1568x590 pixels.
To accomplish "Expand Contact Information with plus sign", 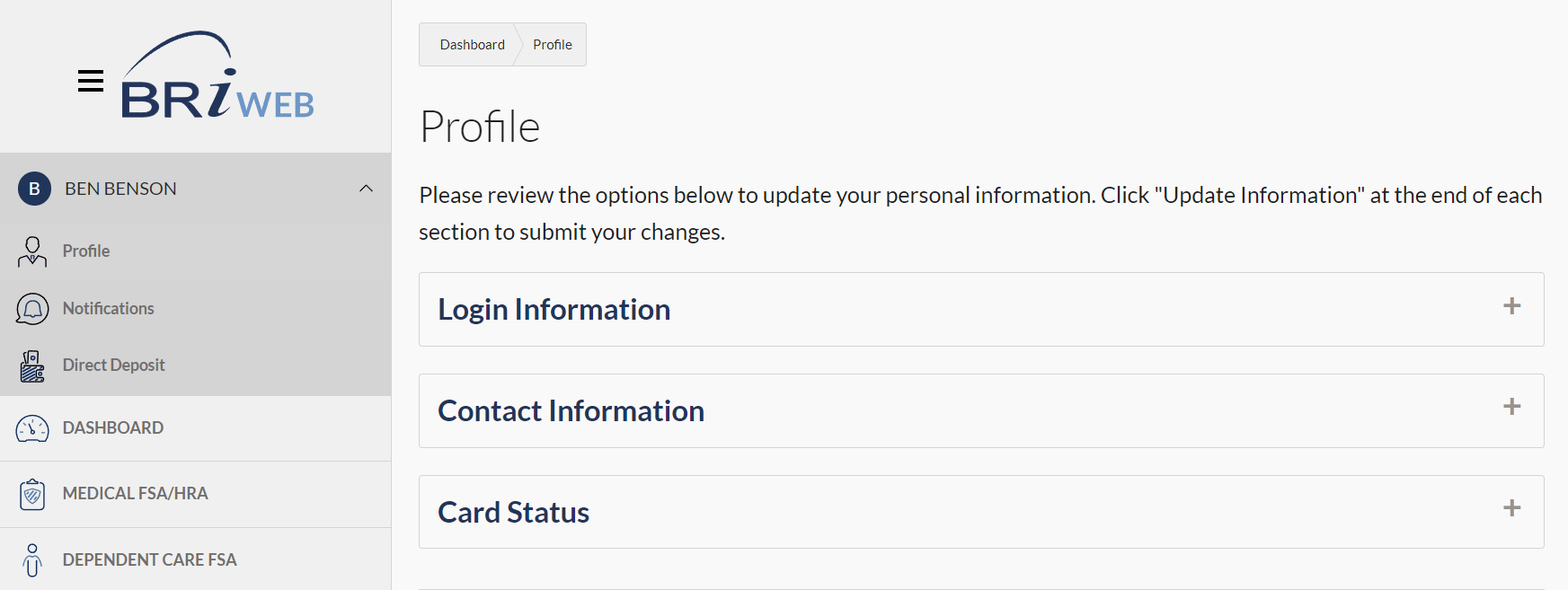I will click(1511, 407).
